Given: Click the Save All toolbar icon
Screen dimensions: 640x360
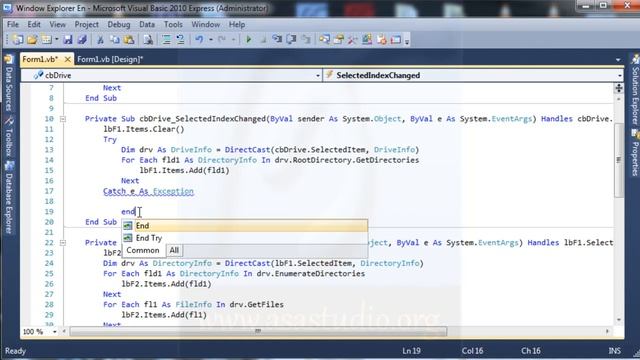Looking at the screenshot, I should point(82,40).
